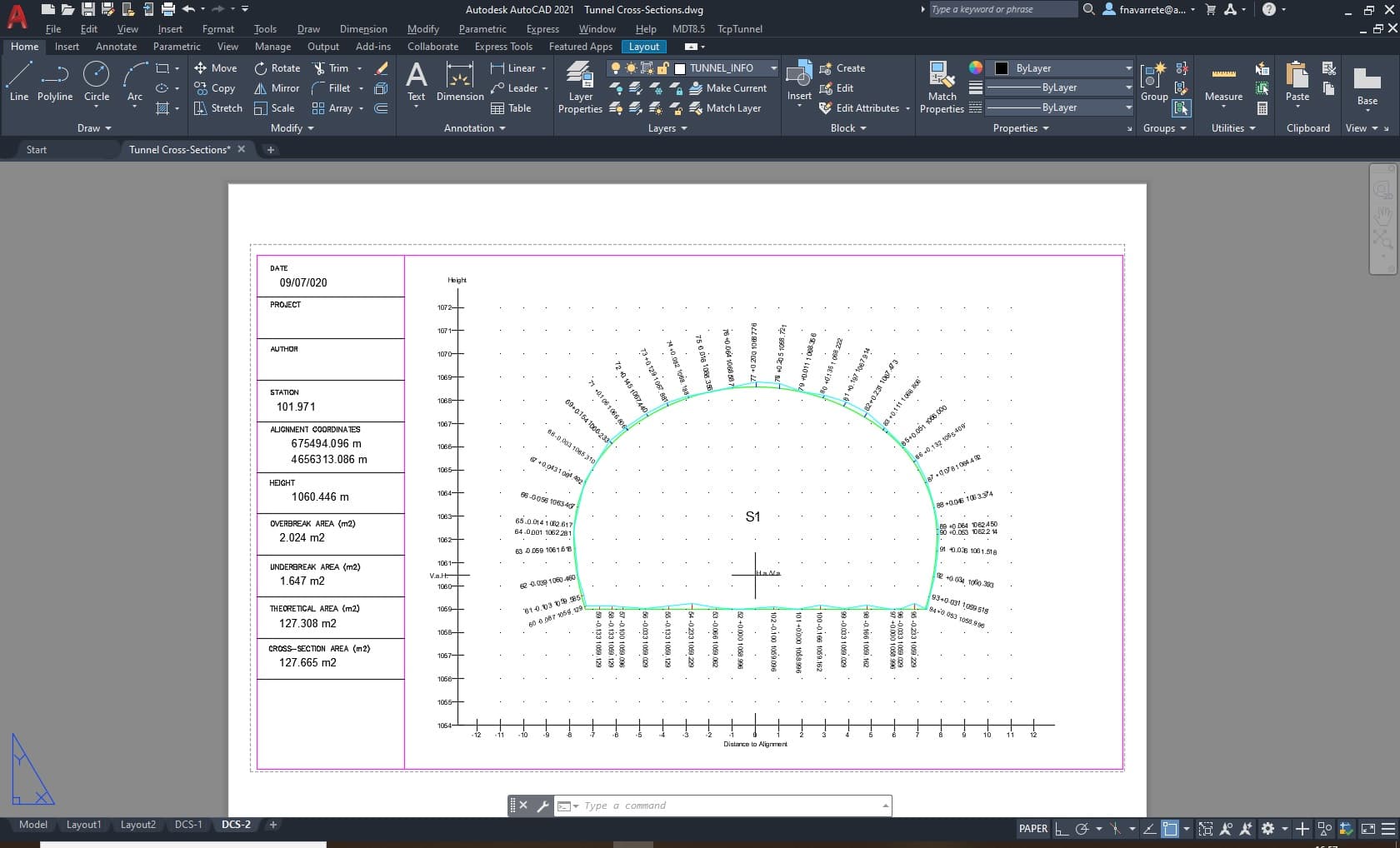Switch to the DCS-1 layout tab
This screenshot has width=1400, height=848.
pyautogui.click(x=188, y=825)
